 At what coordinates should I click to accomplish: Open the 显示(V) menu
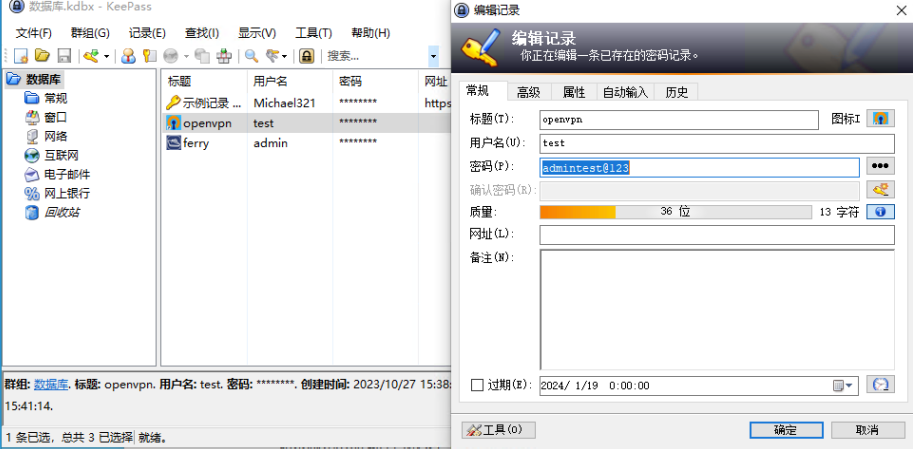point(257,33)
